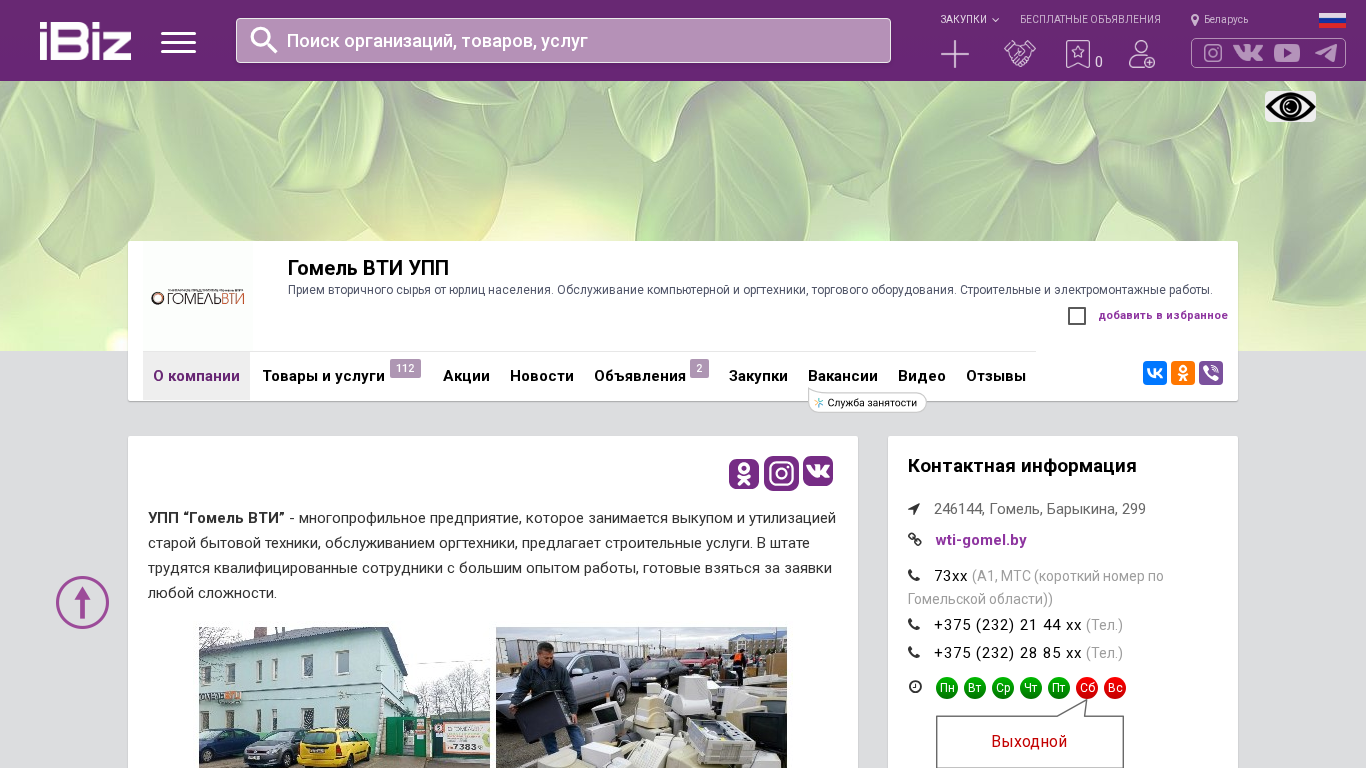
Task: Select the Пн weekday badge
Action: pos(947,688)
